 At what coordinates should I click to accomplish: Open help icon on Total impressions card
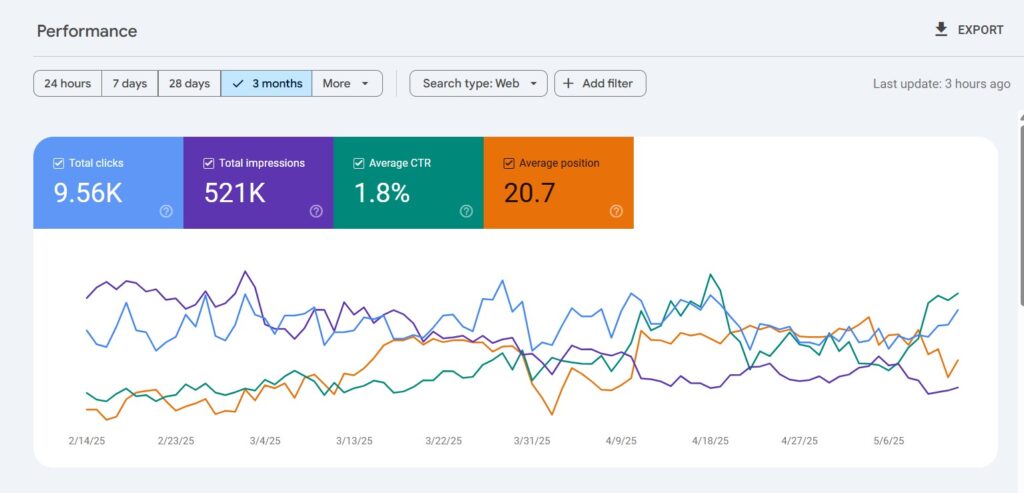316,211
